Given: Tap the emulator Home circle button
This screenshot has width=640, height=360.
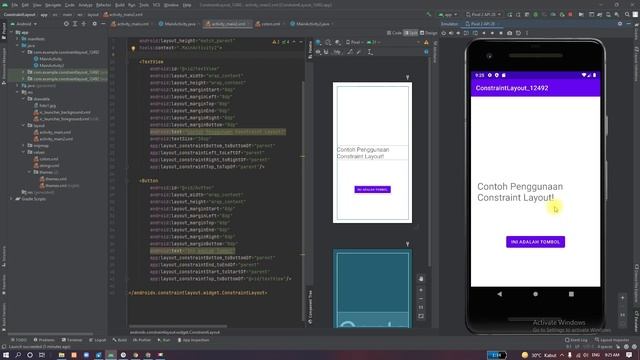Looking at the screenshot, I should click(x=535, y=294).
